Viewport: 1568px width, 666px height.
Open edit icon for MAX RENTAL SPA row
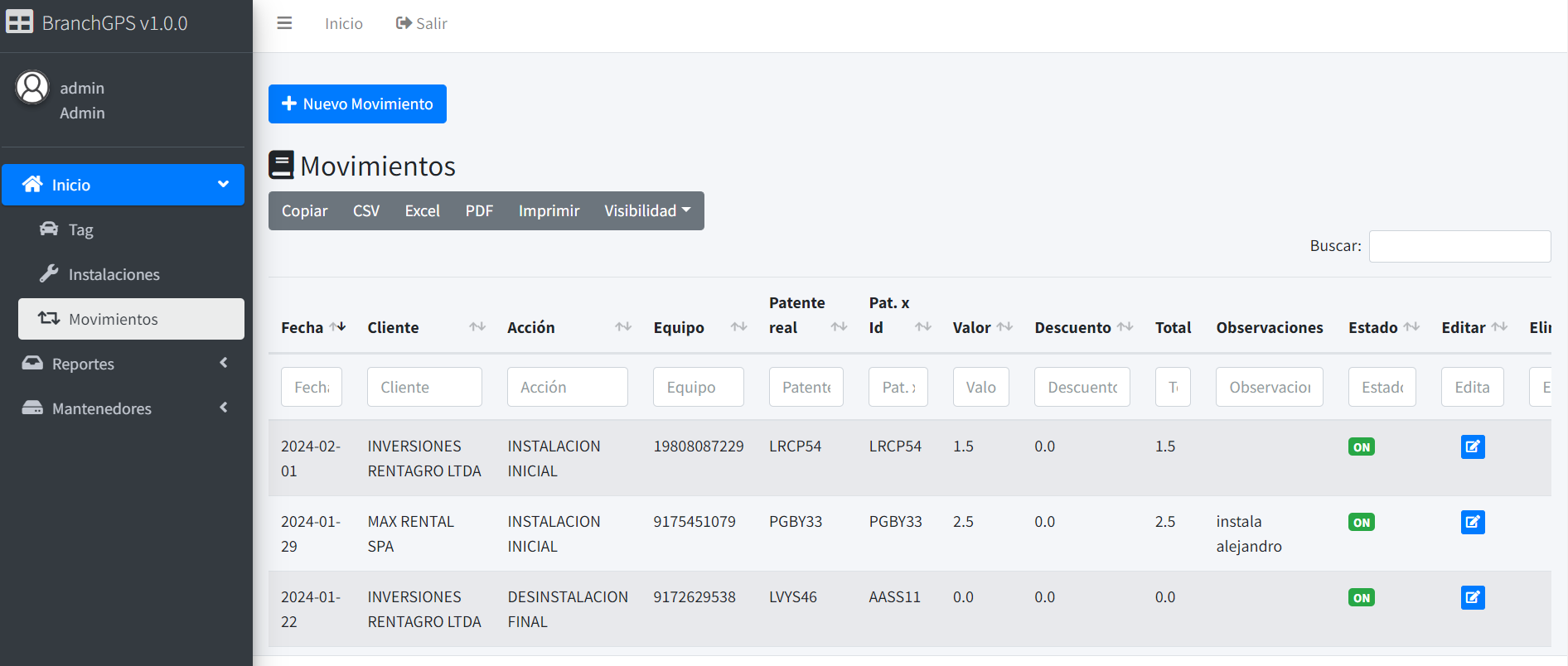[1472, 523]
